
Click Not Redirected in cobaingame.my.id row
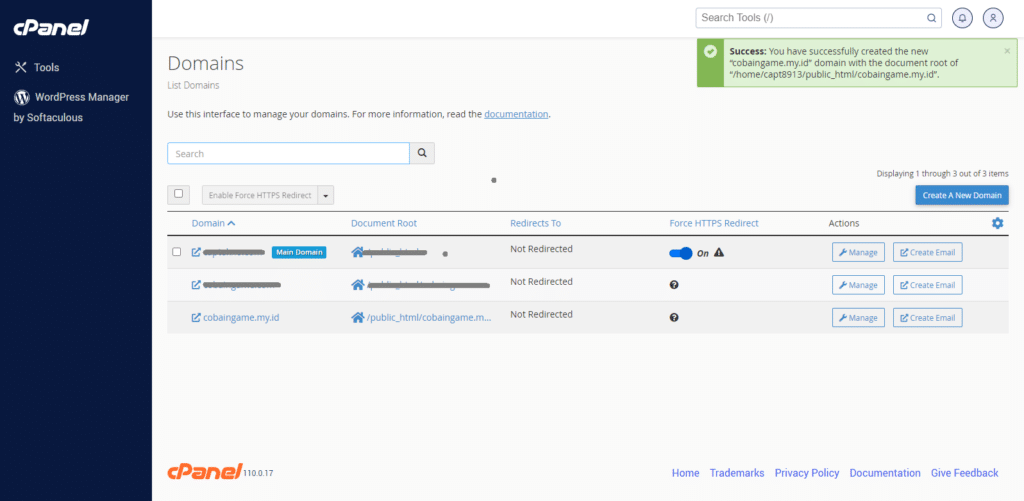coord(541,314)
